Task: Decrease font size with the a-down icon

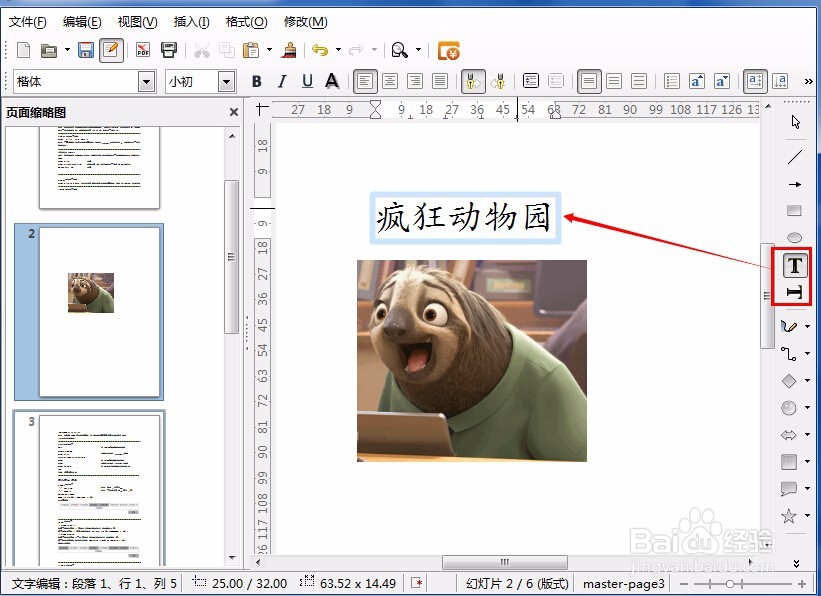Action: coord(722,81)
